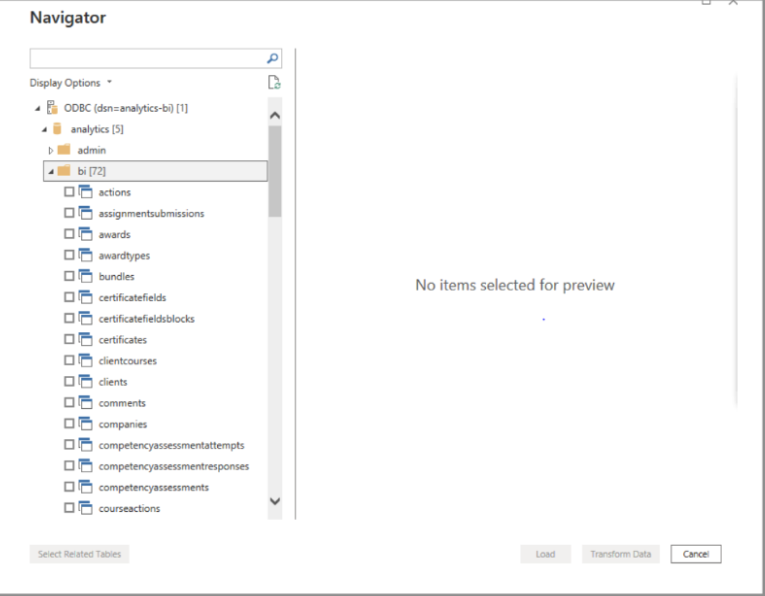Select the bundles table entry

click(116, 276)
